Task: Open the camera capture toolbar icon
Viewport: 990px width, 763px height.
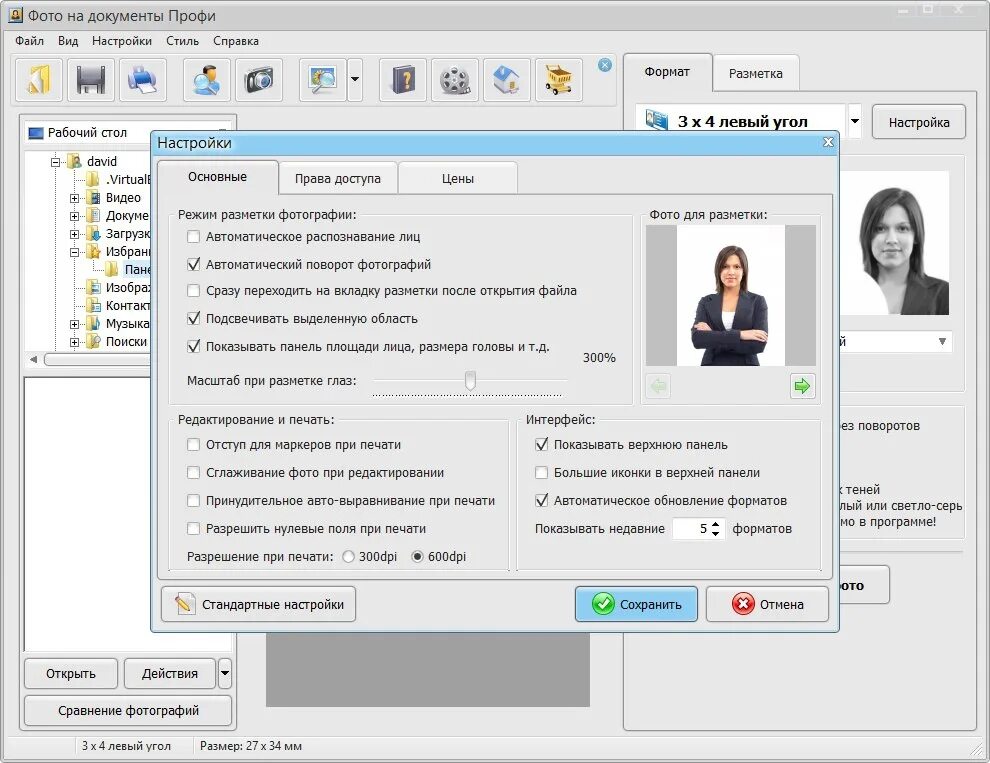Action: (259, 80)
